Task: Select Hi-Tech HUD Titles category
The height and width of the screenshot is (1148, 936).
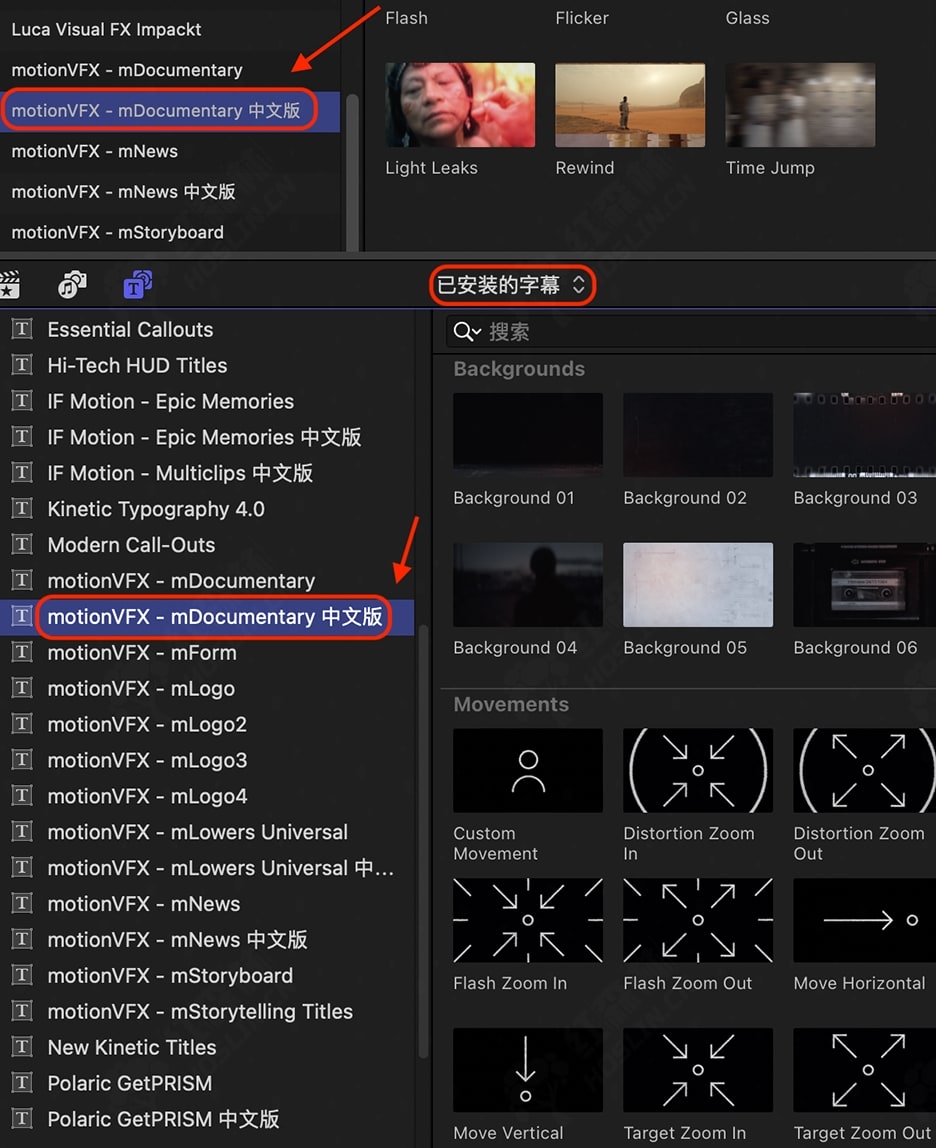Action: click(137, 365)
